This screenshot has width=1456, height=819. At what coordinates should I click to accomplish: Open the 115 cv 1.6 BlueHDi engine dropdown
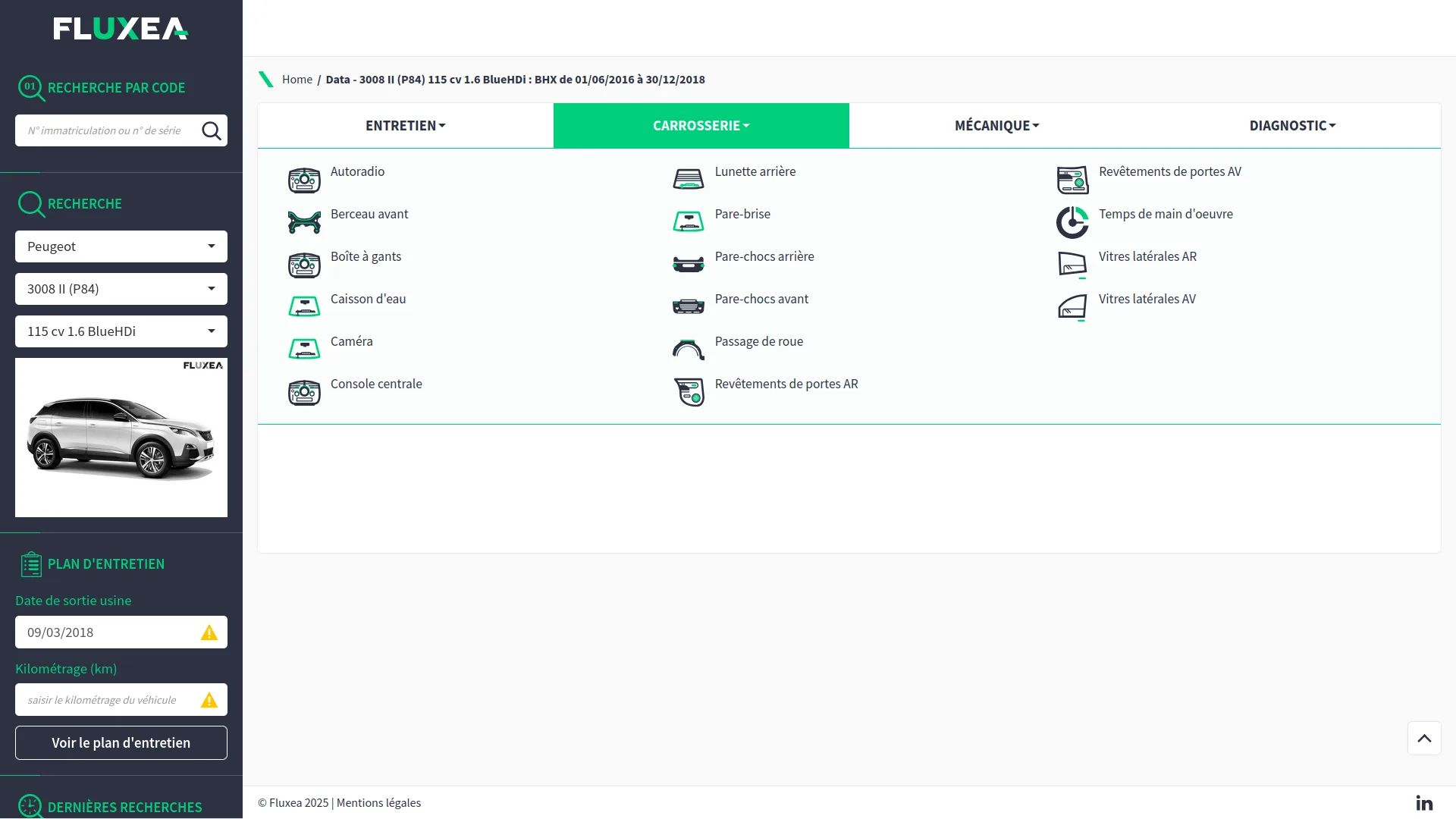click(121, 331)
